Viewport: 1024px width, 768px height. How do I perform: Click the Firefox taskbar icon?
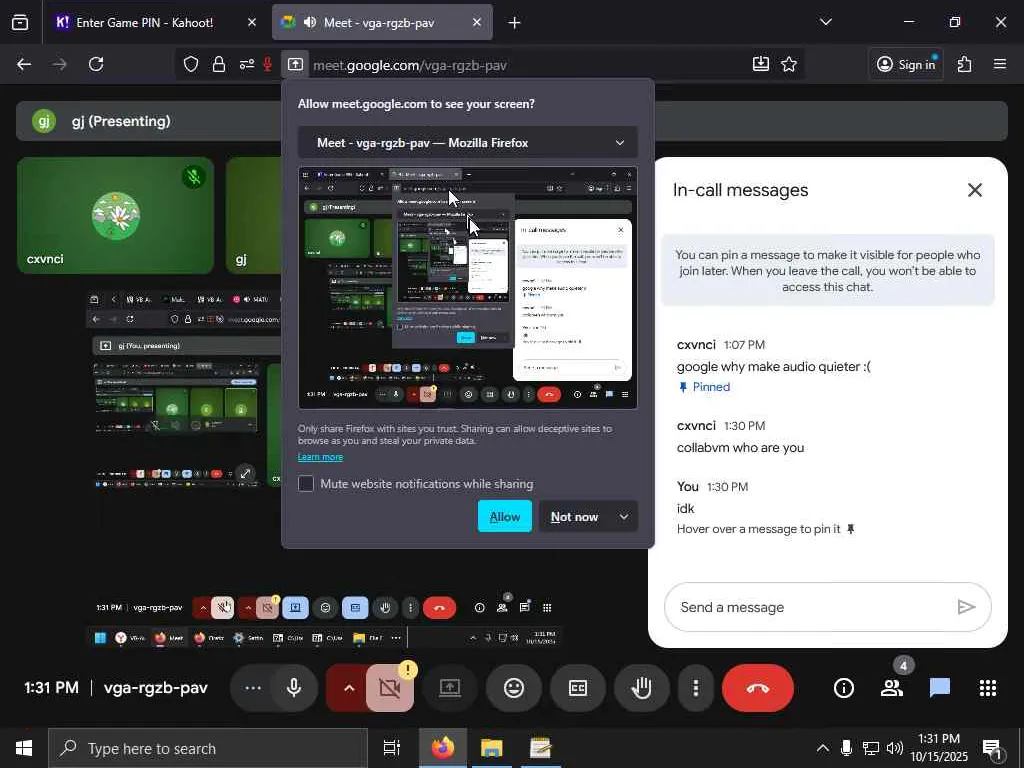443,748
